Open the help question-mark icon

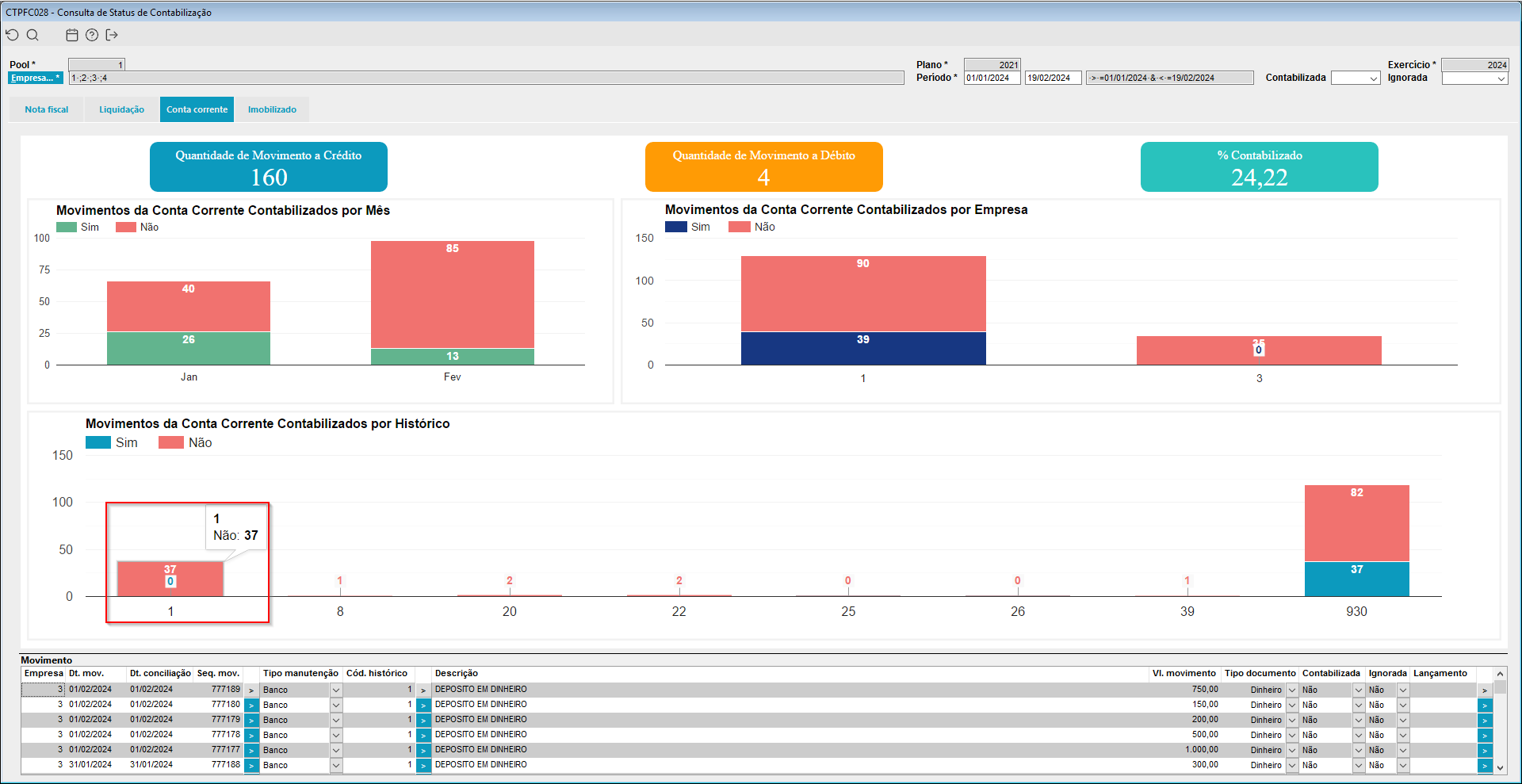point(92,35)
